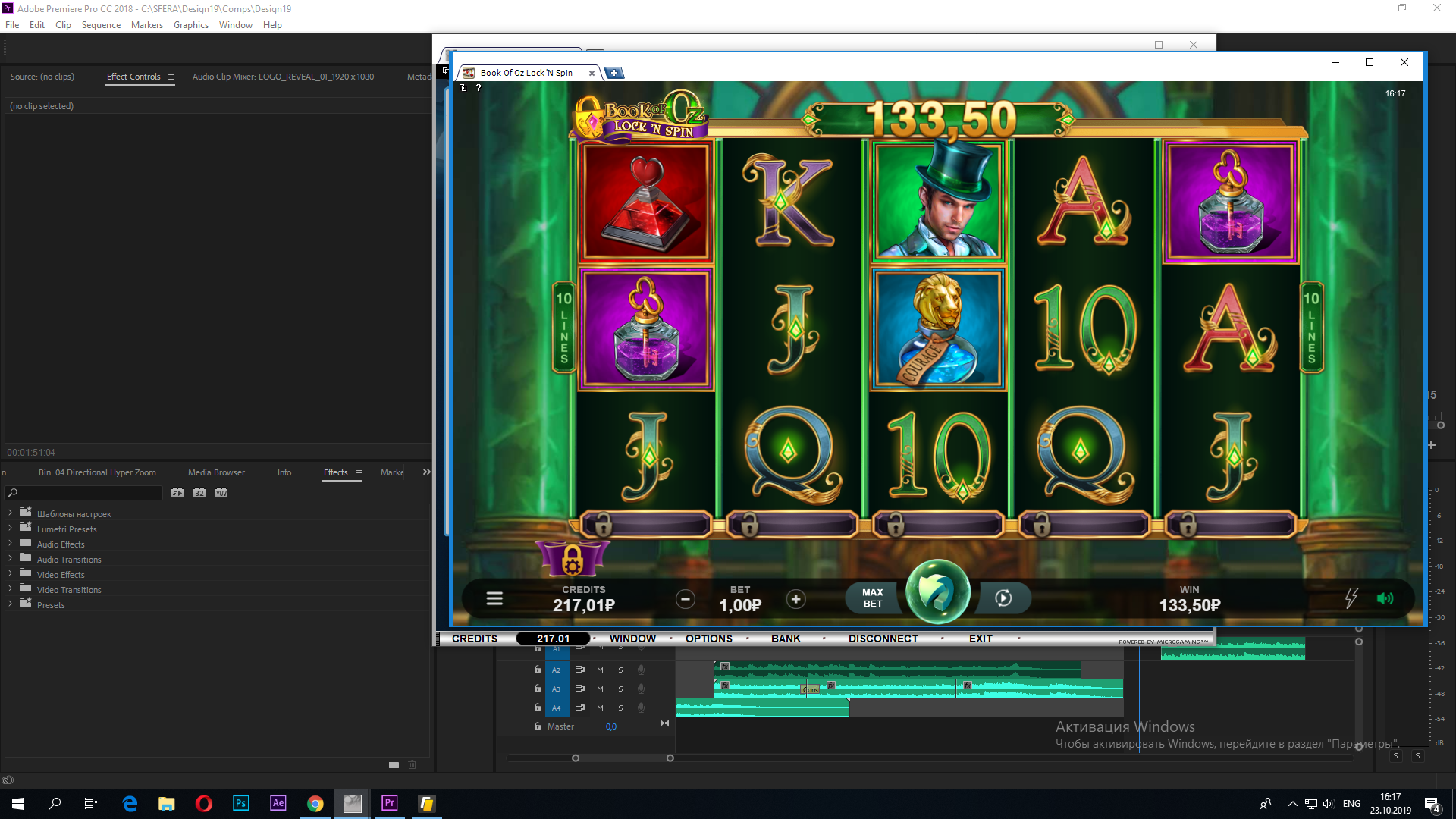The height and width of the screenshot is (819, 1456).
Task: Expand the Video Transitions folder
Action: pos(10,589)
